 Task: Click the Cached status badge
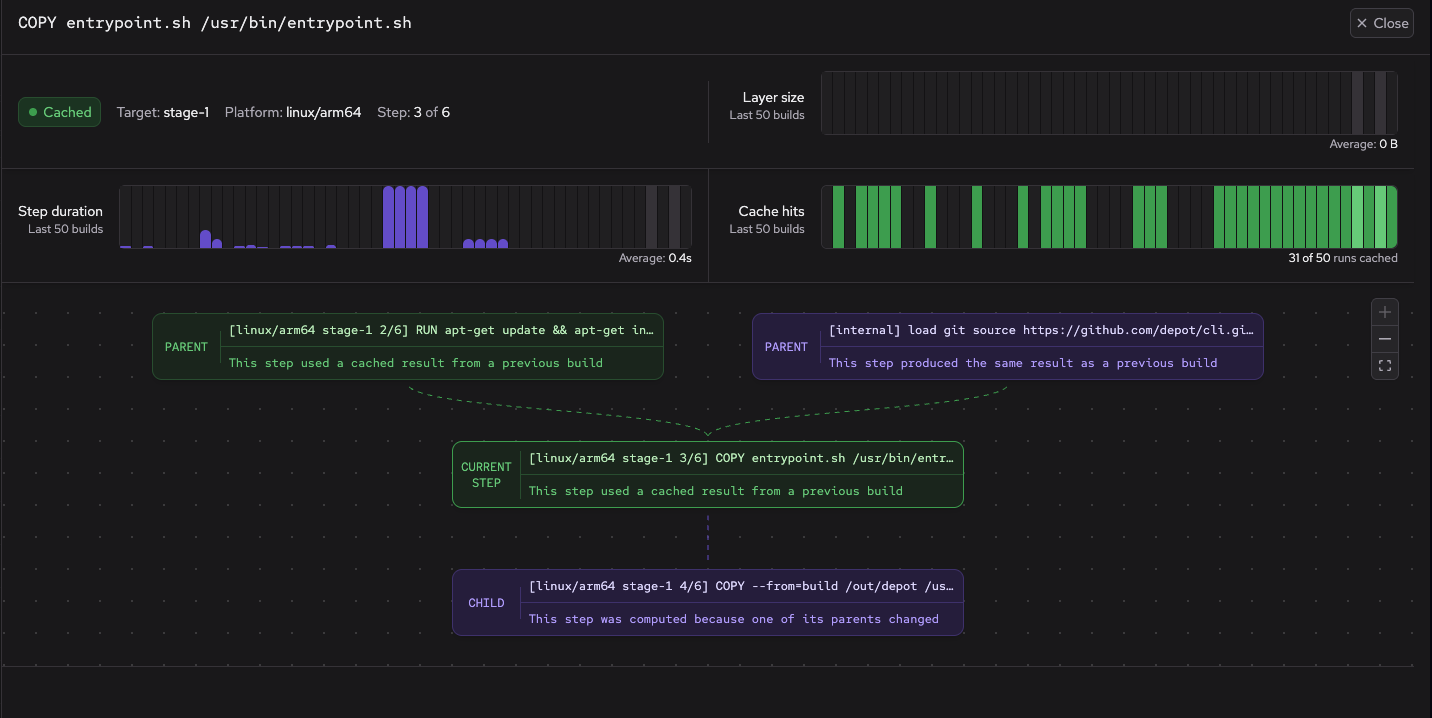[x=59, y=112]
